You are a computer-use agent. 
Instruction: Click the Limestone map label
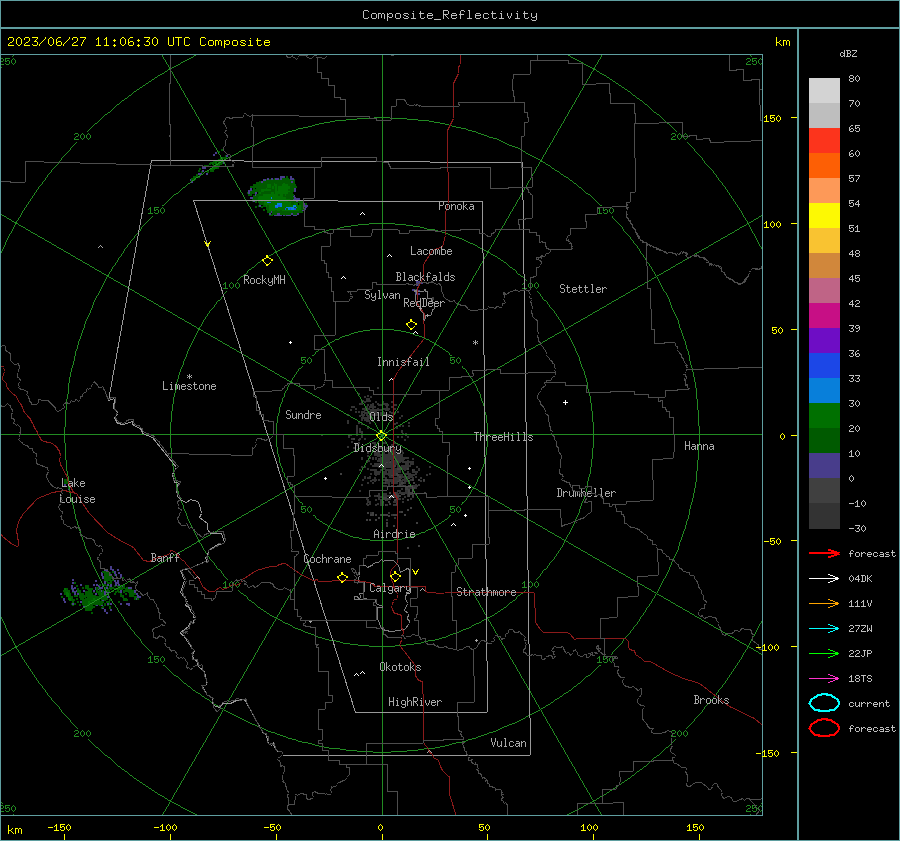(x=189, y=386)
